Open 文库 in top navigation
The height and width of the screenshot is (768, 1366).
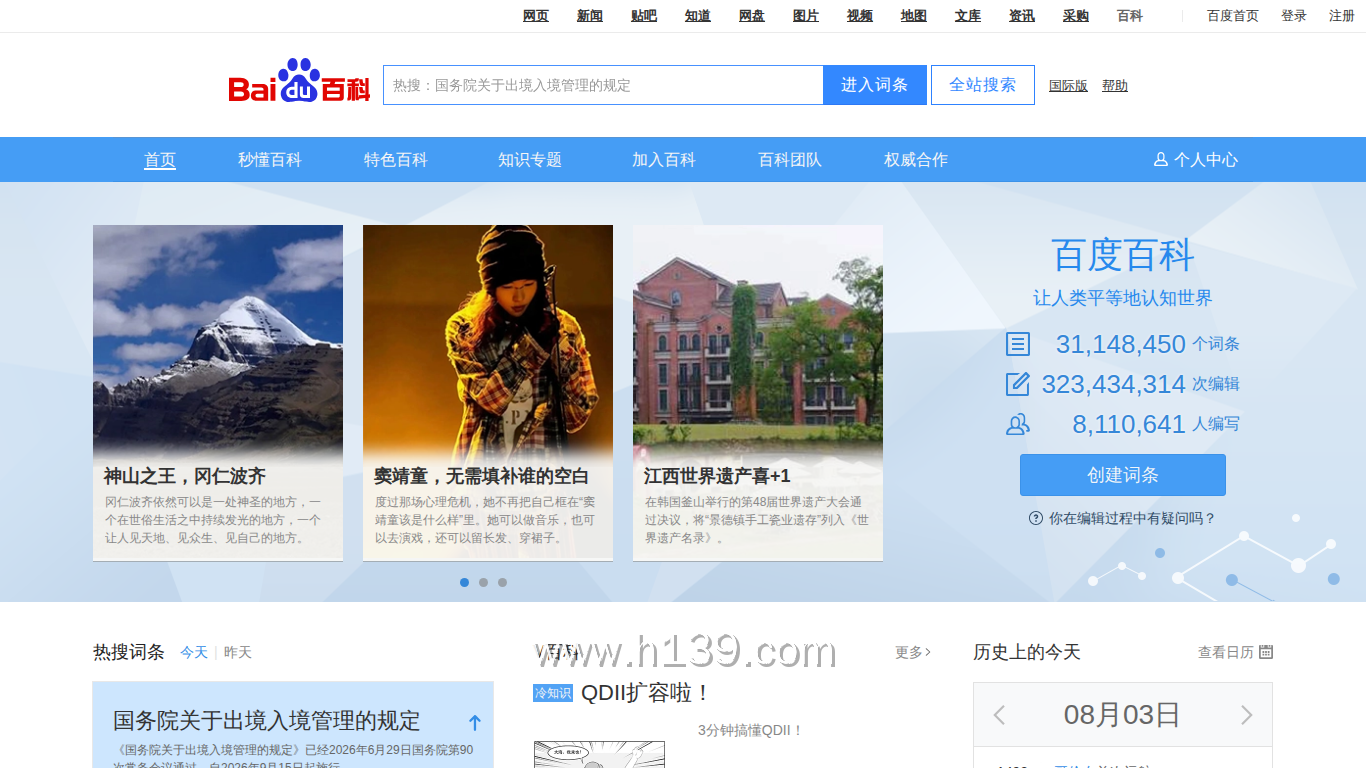968,16
